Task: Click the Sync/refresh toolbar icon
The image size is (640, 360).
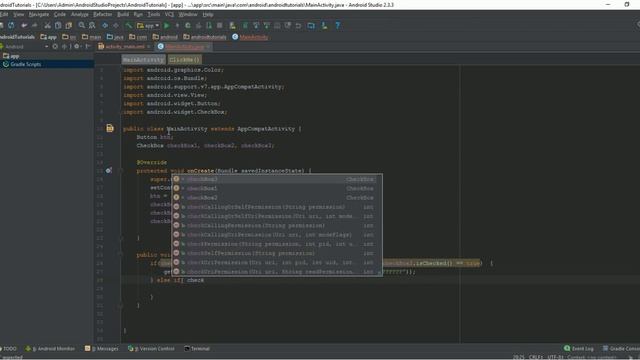Action: 11,25
